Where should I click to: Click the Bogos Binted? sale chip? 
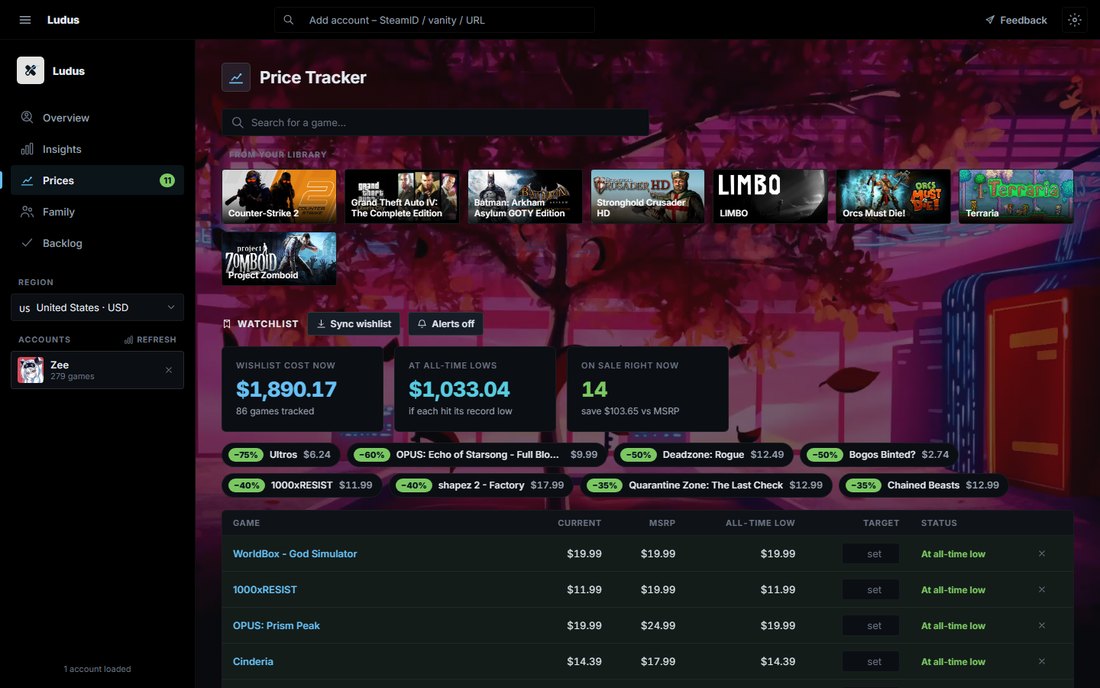[x=879, y=454]
